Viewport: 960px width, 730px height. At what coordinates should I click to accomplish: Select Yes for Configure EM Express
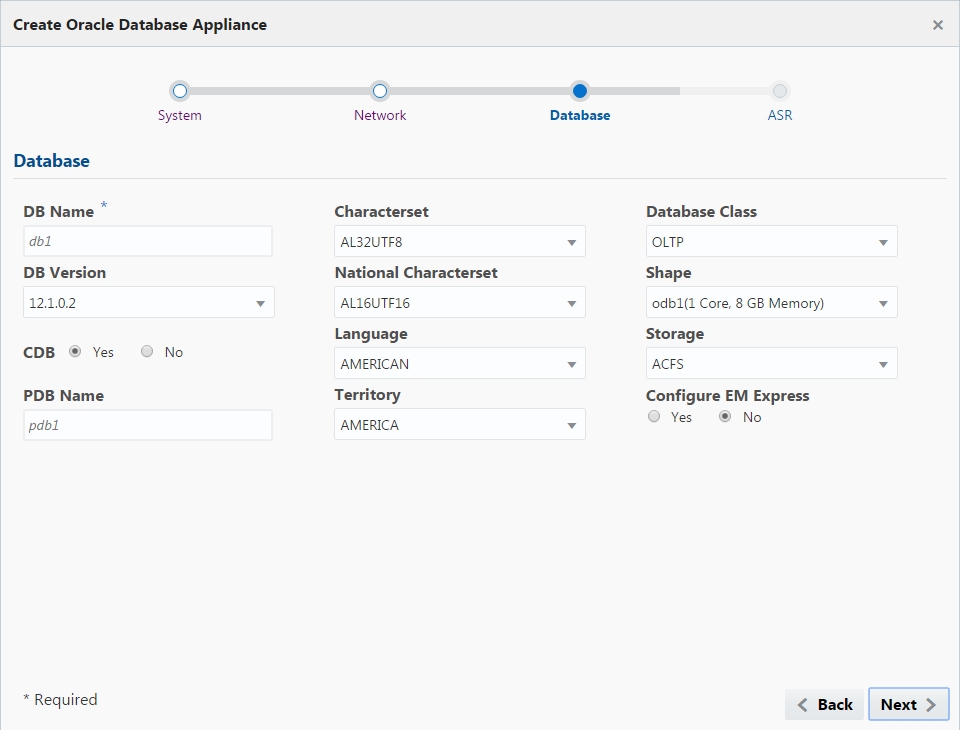pyautogui.click(x=654, y=416)
